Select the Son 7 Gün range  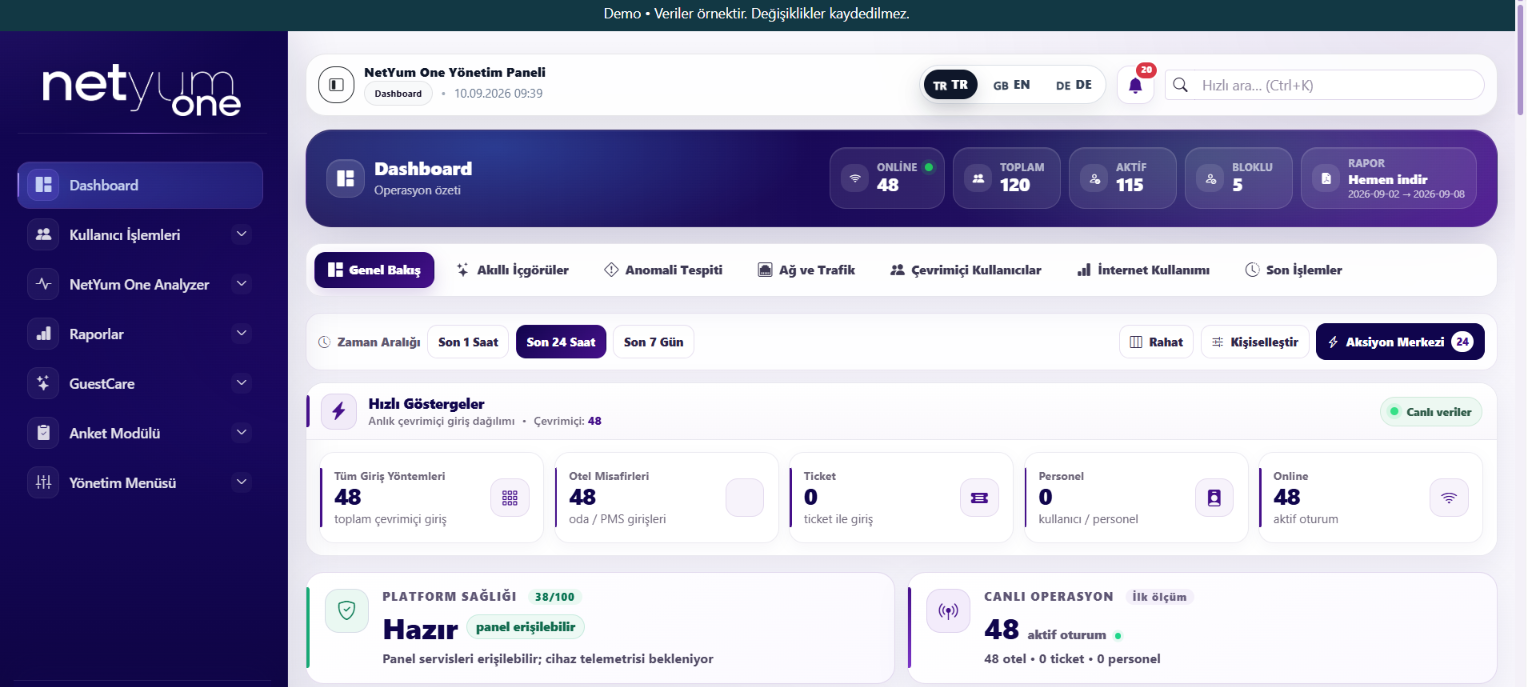point(653,342)
